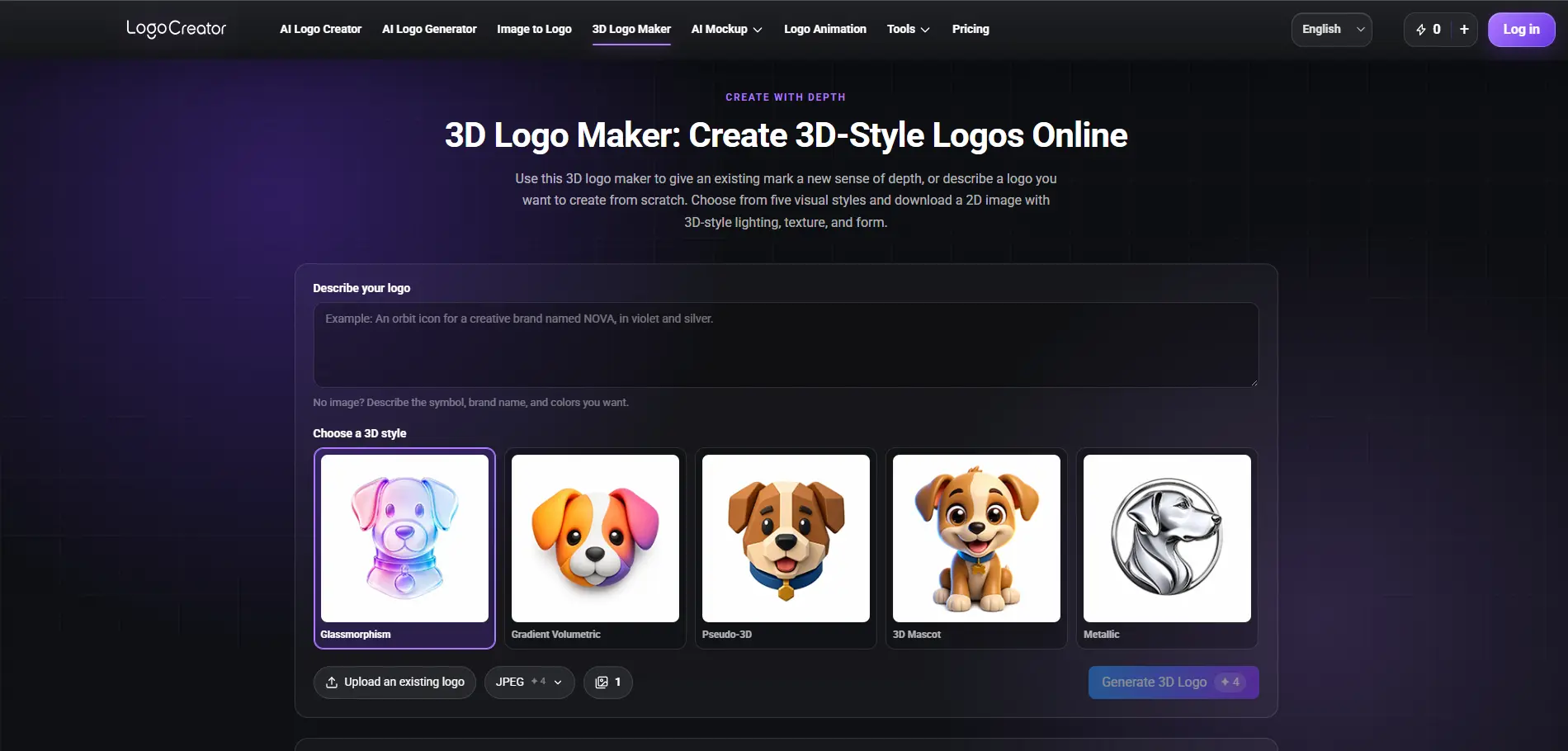
Task: Focus the Describe your logo text box
Action: pos(786,345)
